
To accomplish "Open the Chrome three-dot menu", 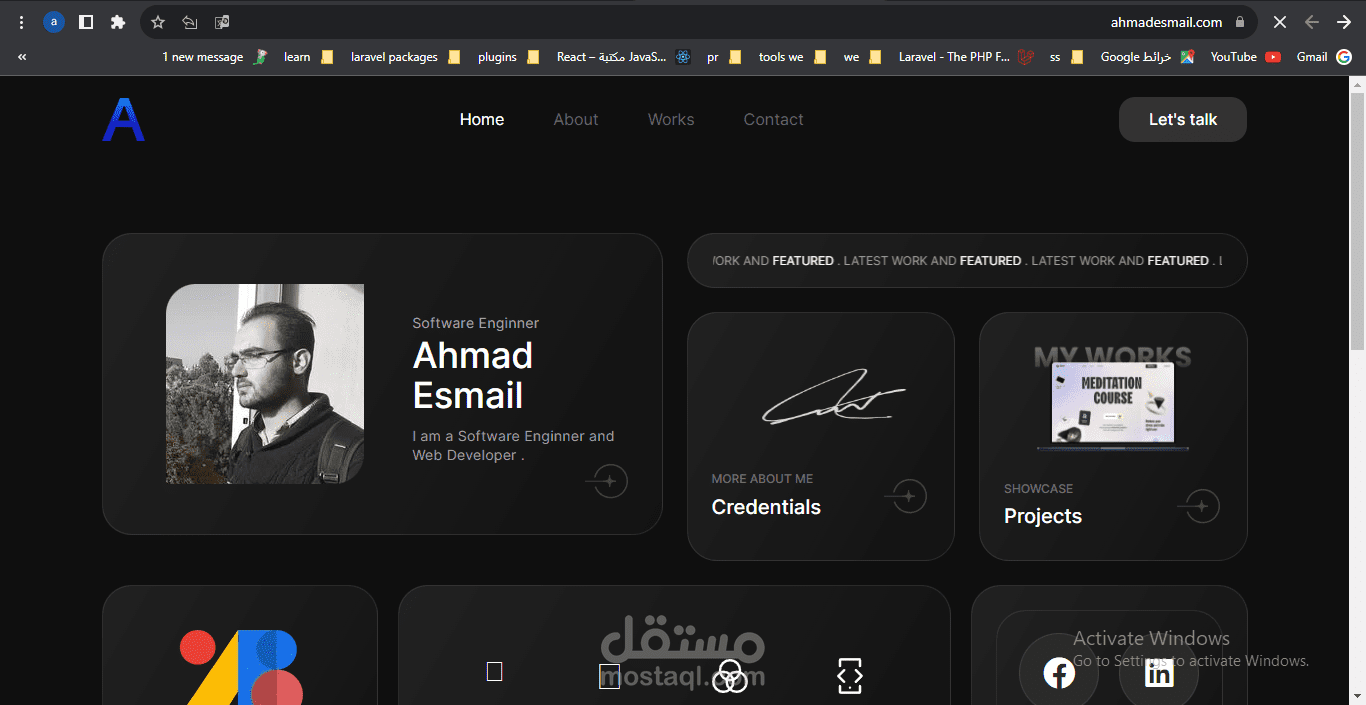I will click(x=21, y=22).
